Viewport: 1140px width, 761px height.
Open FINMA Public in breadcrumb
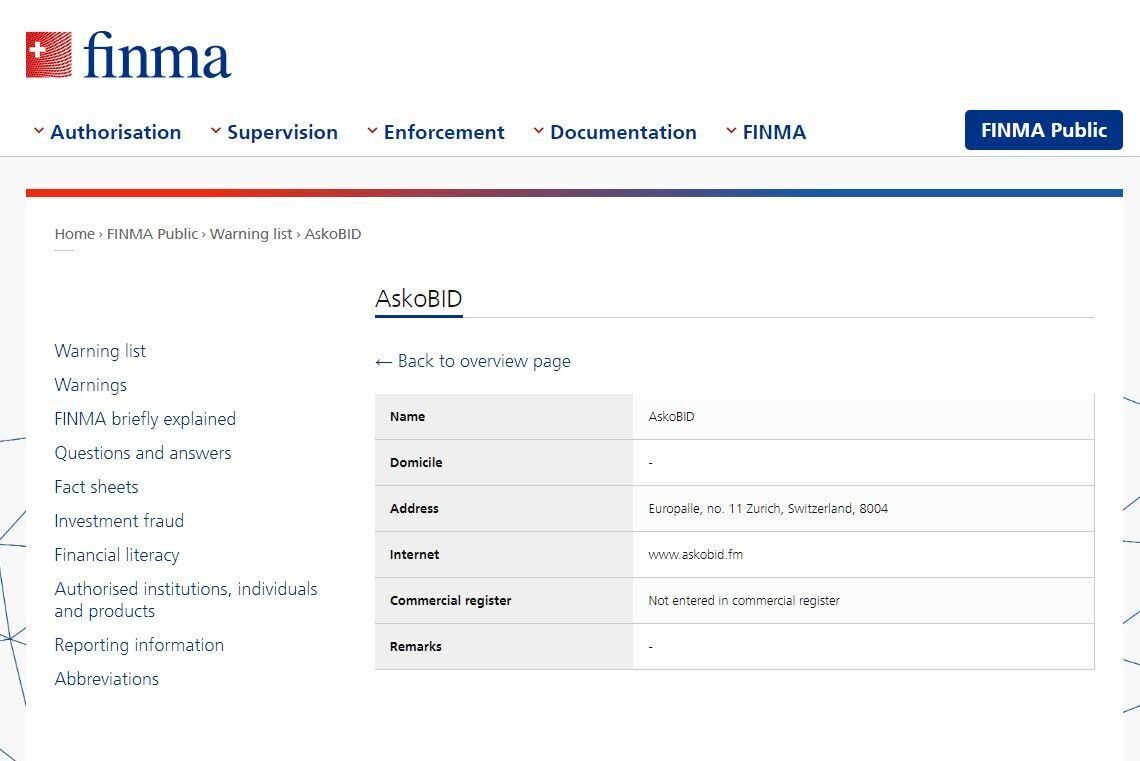[x=152, y=234]
